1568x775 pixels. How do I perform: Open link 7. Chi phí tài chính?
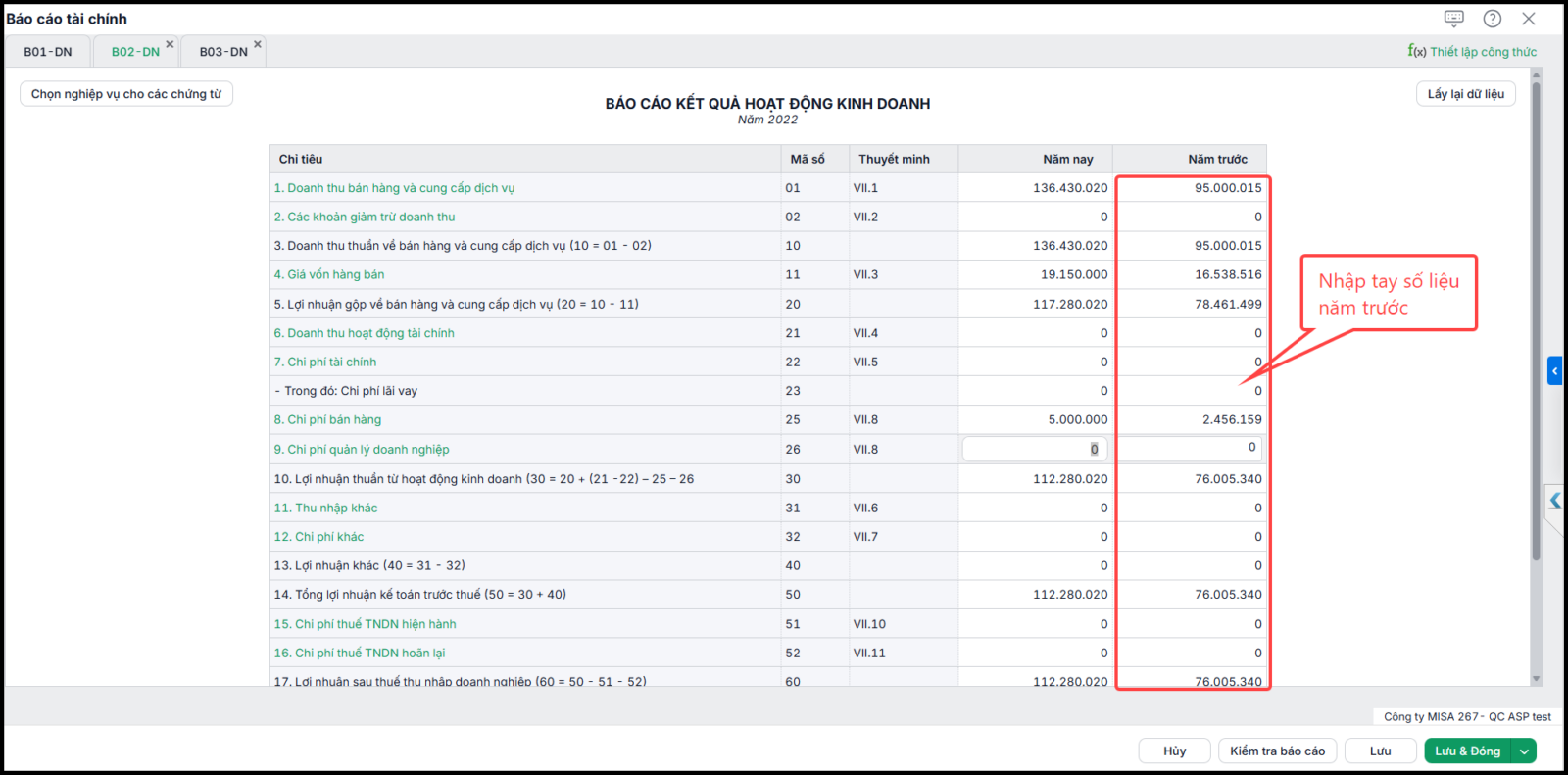coord(325,363)
